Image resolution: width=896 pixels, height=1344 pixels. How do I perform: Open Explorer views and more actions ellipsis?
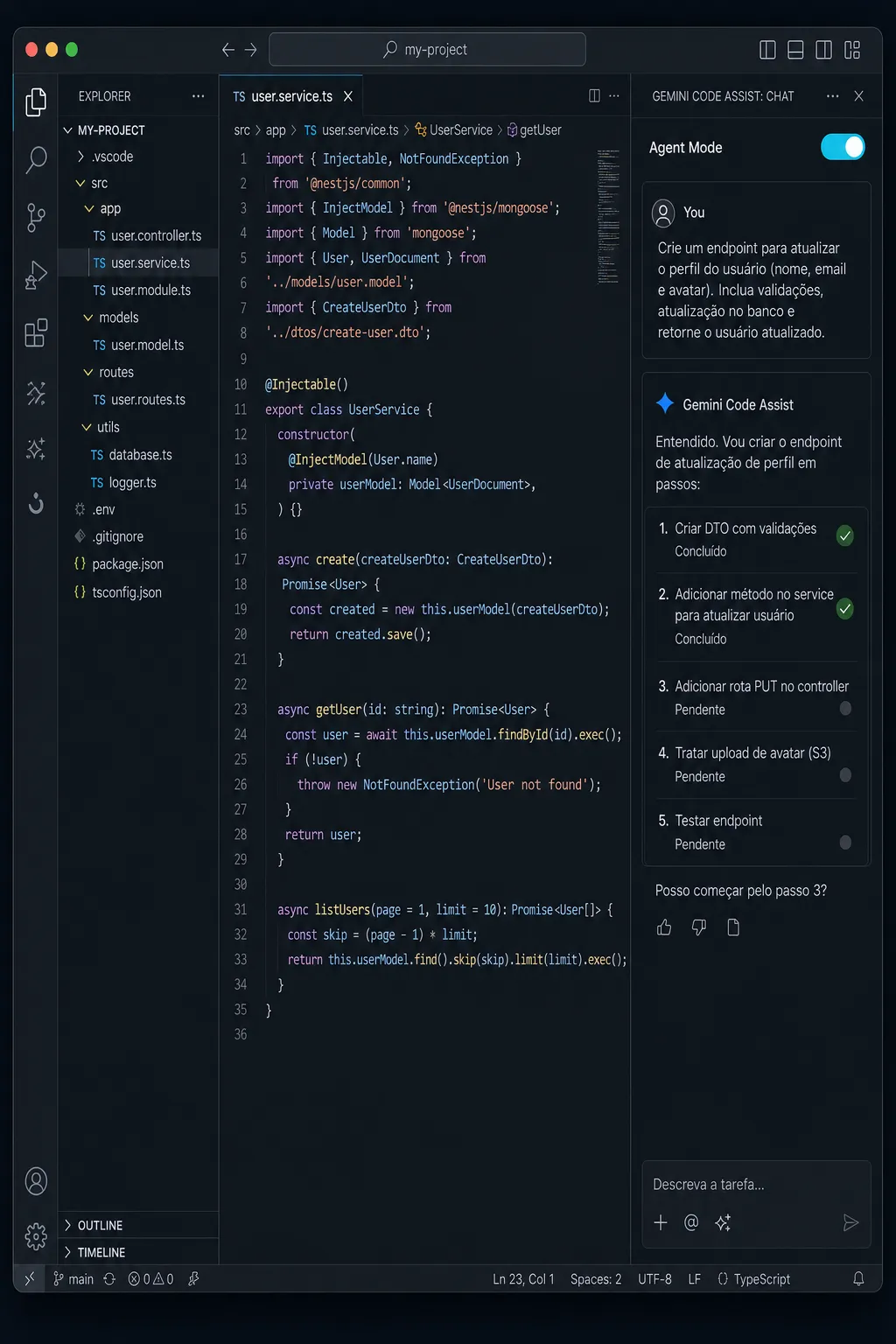(199, 96)
